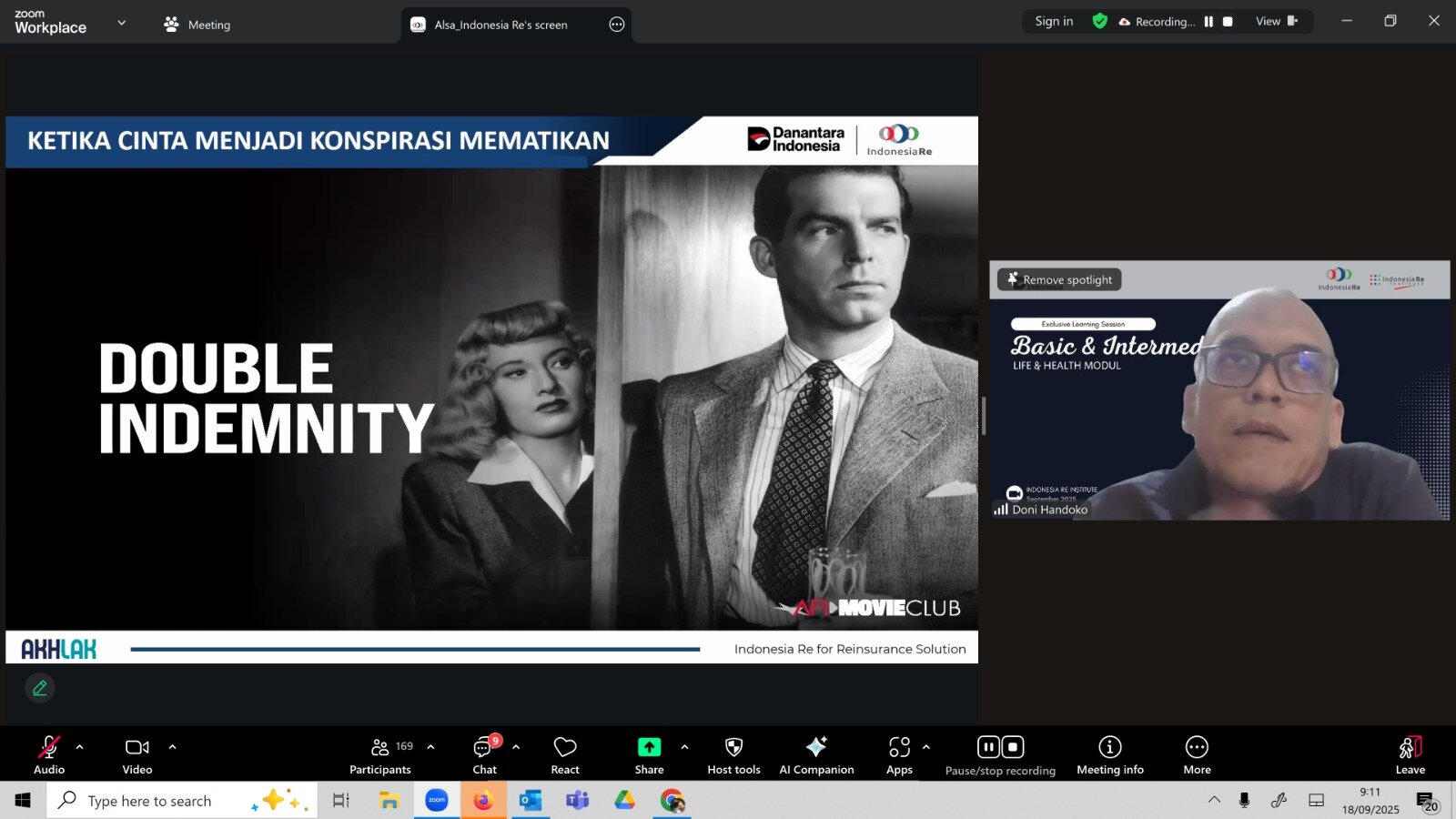Pause the recording in top bar
Viewport: 1456px width, 819px height.
tap(1208, 22)
